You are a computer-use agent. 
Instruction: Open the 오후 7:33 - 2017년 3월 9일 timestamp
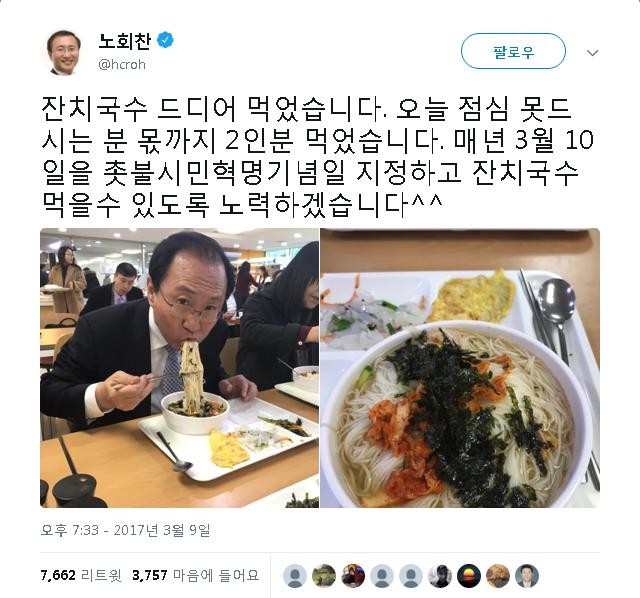coord(125,530)
